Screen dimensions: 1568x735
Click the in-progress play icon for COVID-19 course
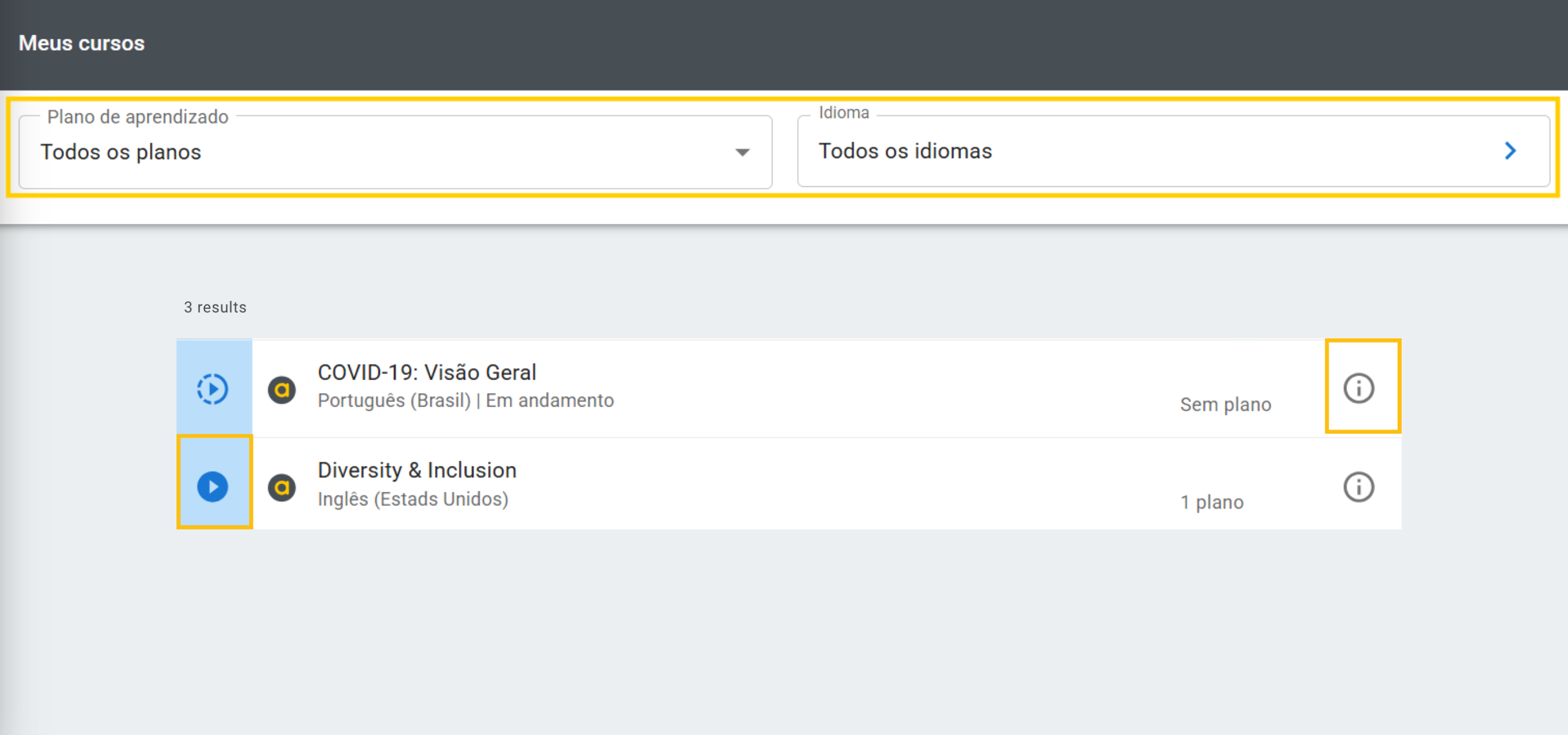click(213, 390)
